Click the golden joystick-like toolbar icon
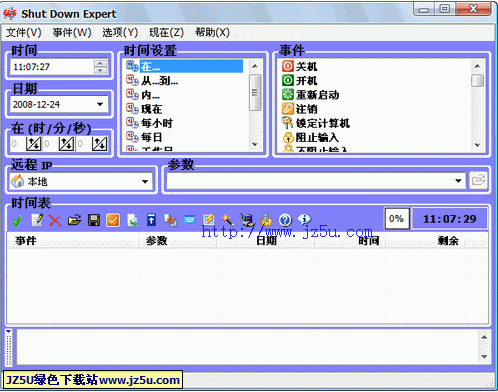 [266, 220]
